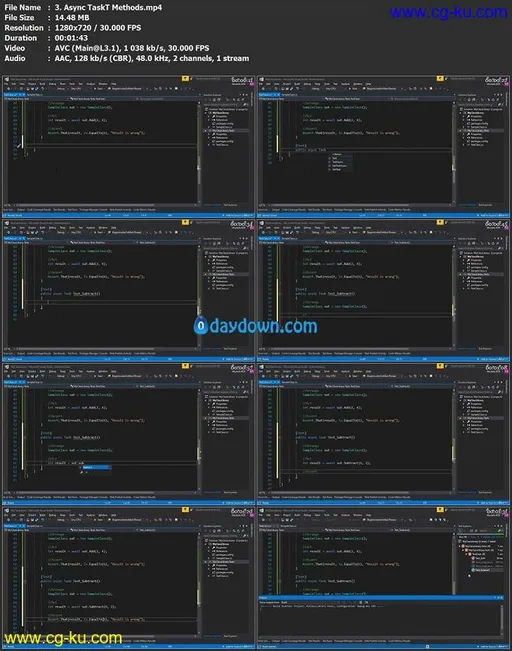Click the file size value "14.48 MB"

pyautogui.click(x=72, y=17)
